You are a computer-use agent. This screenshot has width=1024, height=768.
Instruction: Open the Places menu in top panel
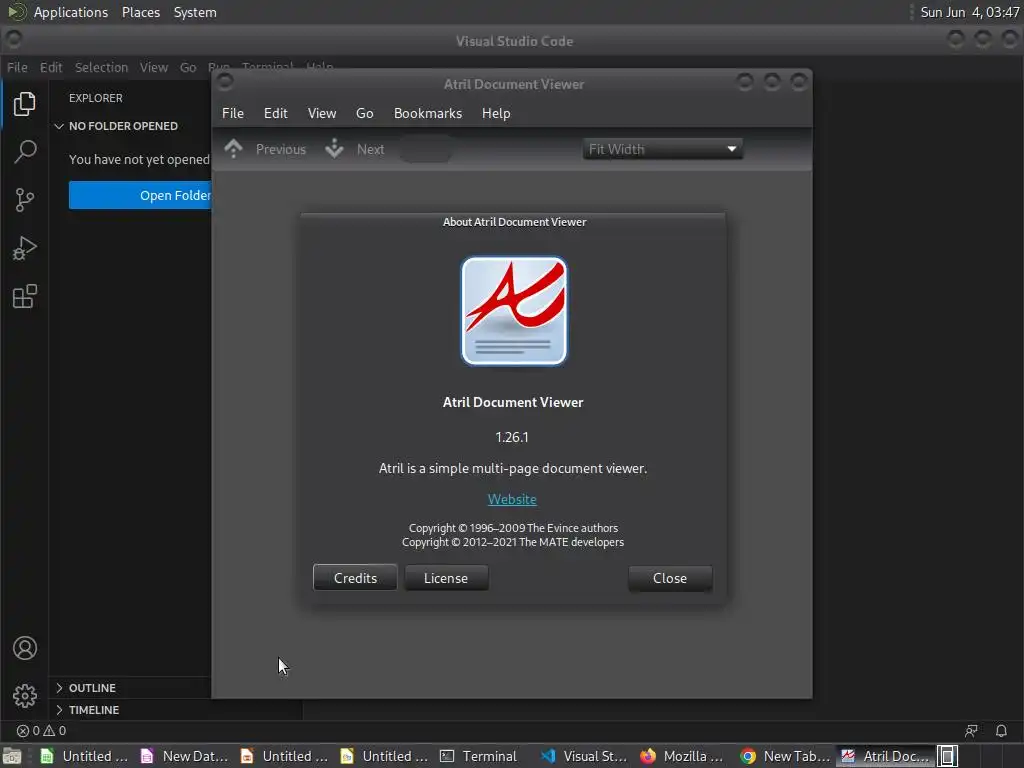tap(140, 12)
